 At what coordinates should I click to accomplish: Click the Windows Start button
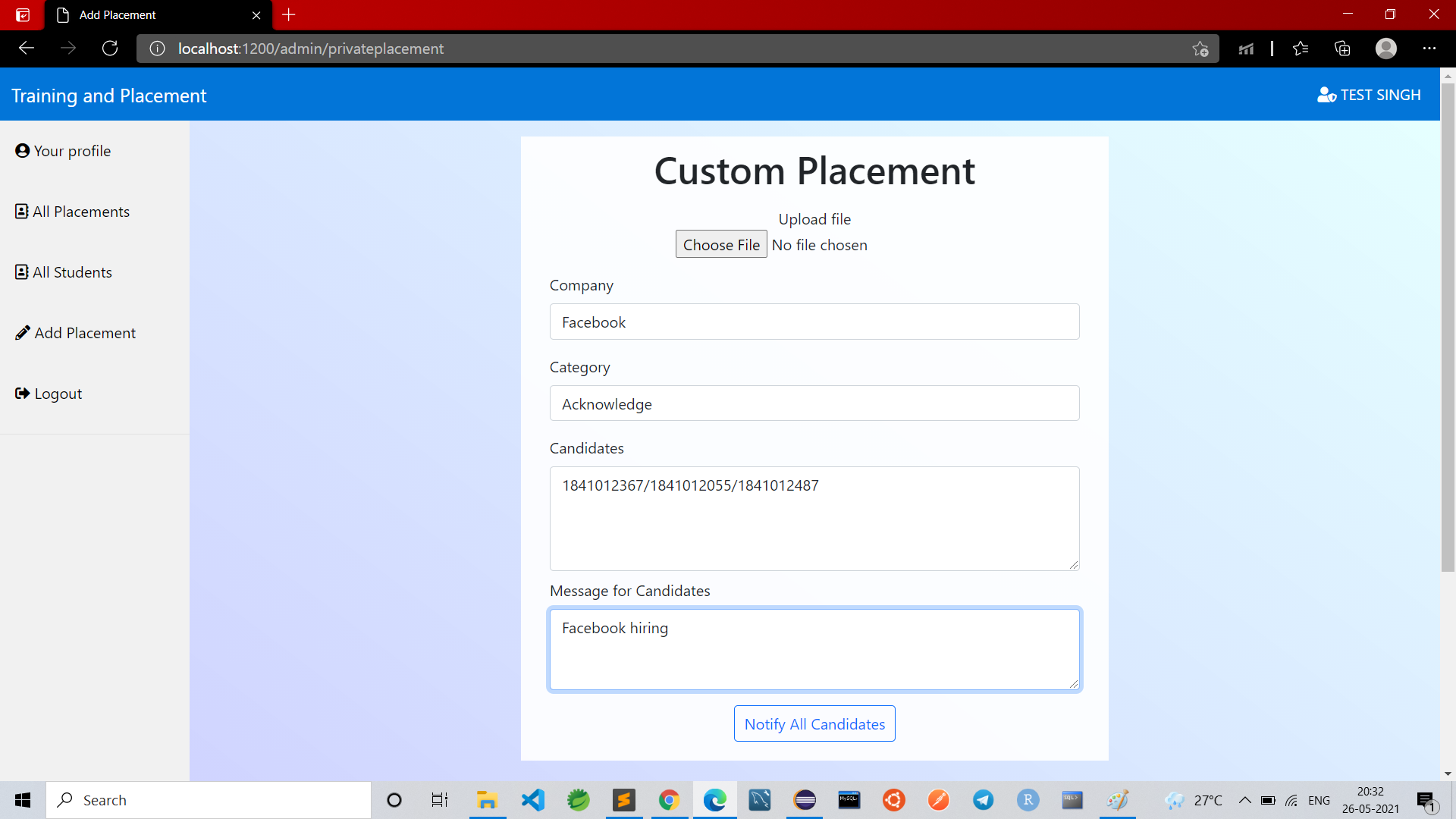pyautogui.click(x=22, y=800)
